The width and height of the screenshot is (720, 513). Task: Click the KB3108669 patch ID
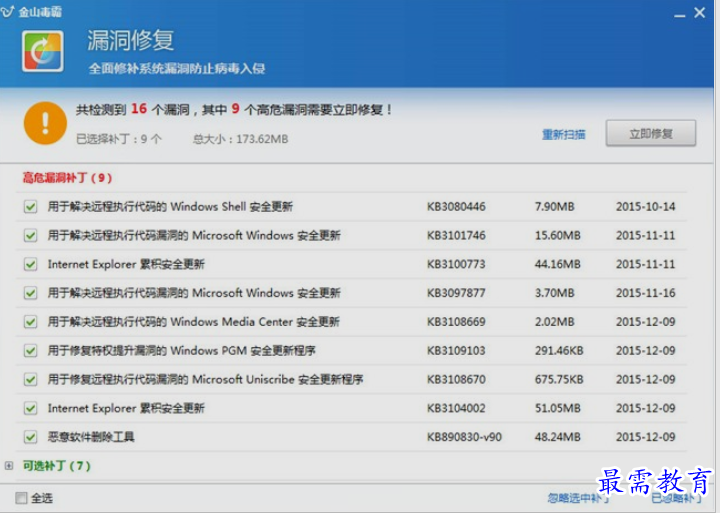[x=456, y=322]
